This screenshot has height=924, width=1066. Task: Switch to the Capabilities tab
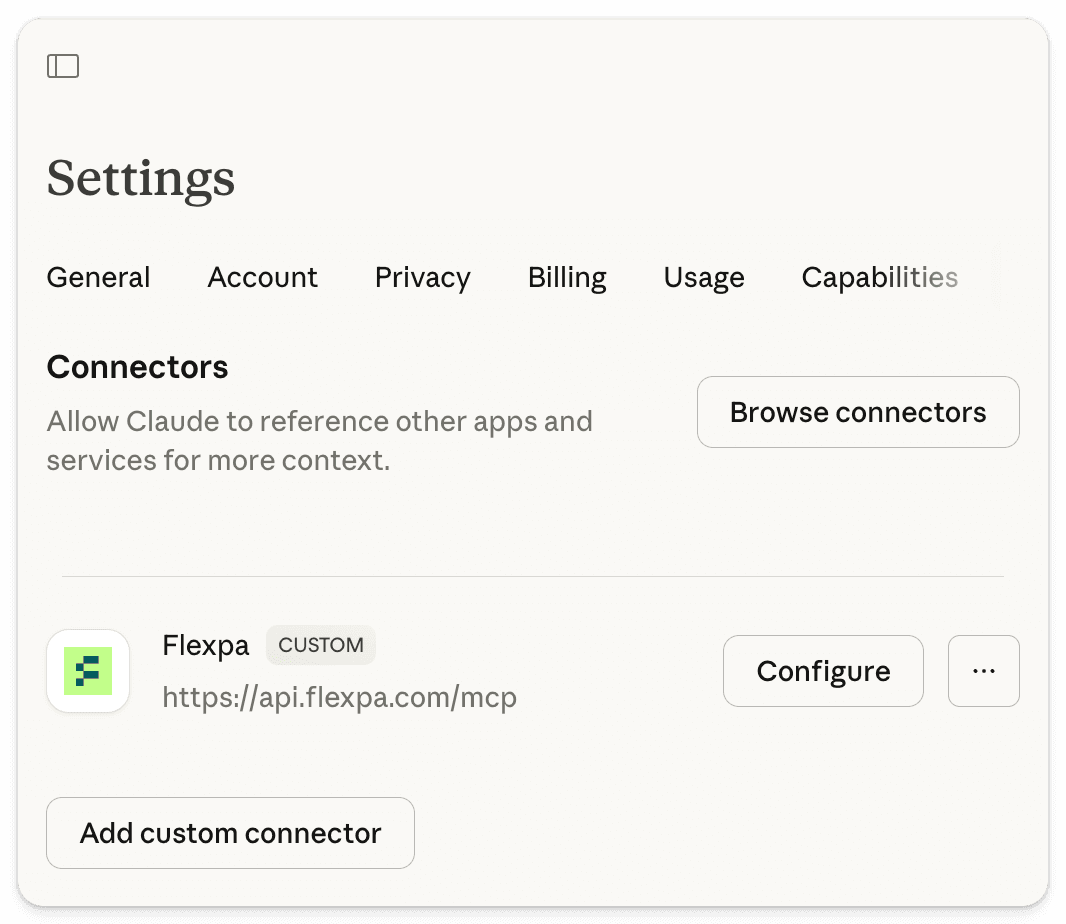(880, 277)
